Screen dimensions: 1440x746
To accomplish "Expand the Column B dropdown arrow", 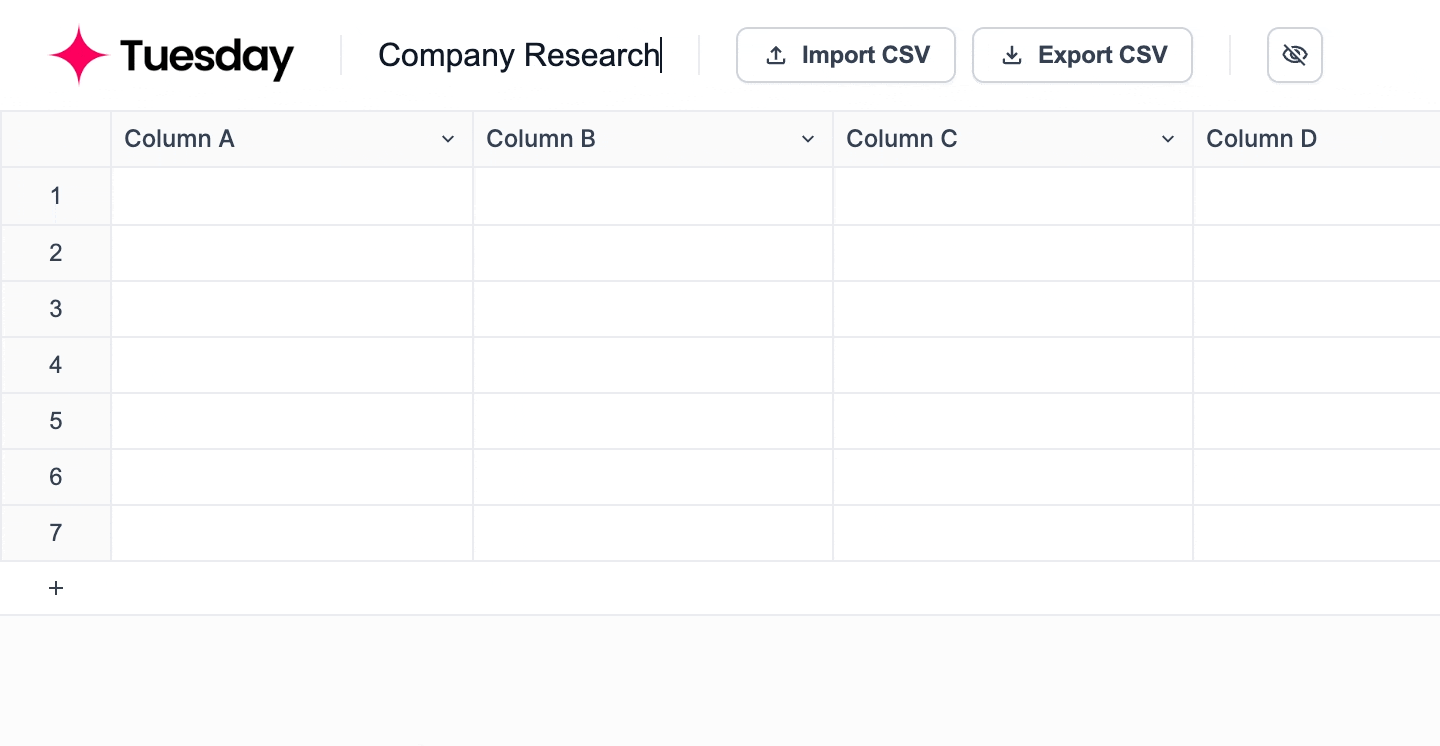I will point(808,139).
